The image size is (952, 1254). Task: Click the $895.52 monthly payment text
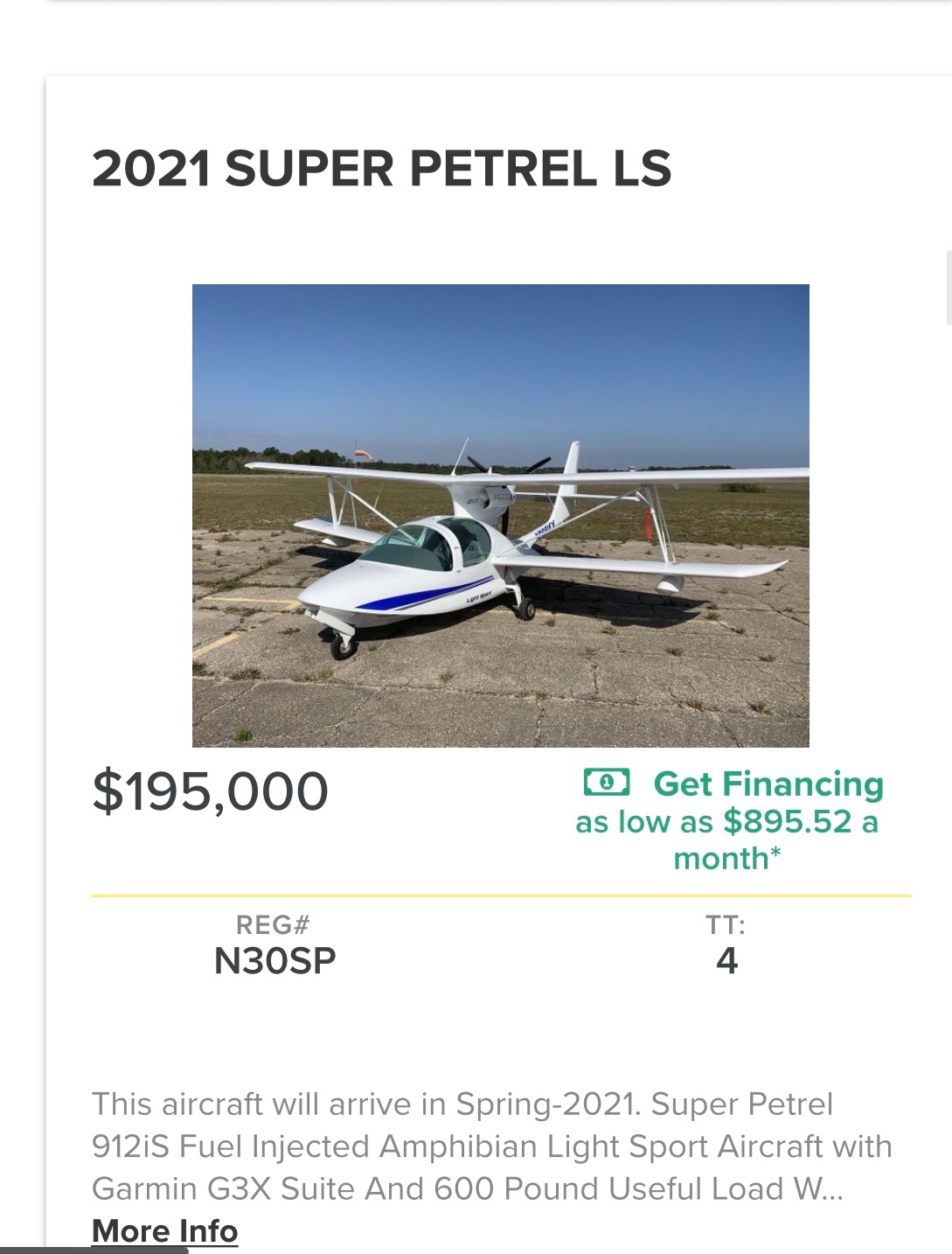[787, 822]
